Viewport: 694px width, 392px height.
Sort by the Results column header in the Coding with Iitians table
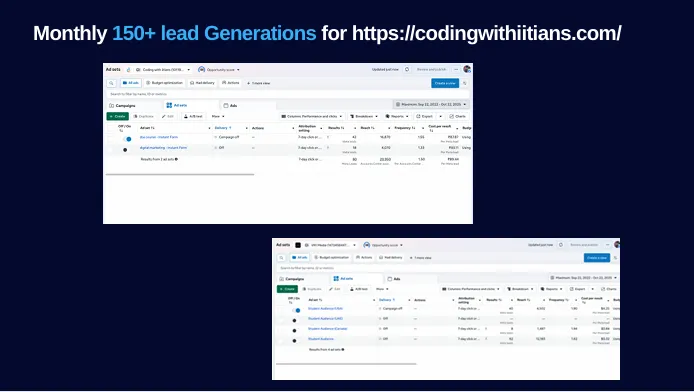tap(336, 128)
